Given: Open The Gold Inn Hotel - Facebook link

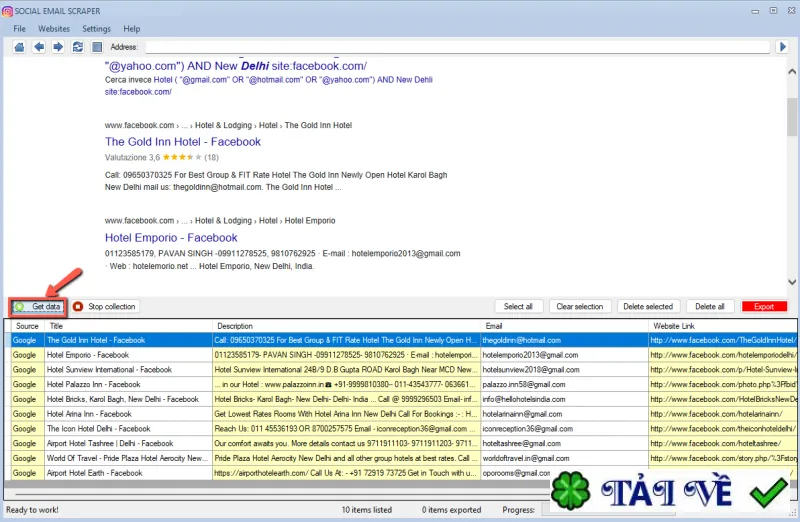Looking at the screenshot, I should 183,142.
